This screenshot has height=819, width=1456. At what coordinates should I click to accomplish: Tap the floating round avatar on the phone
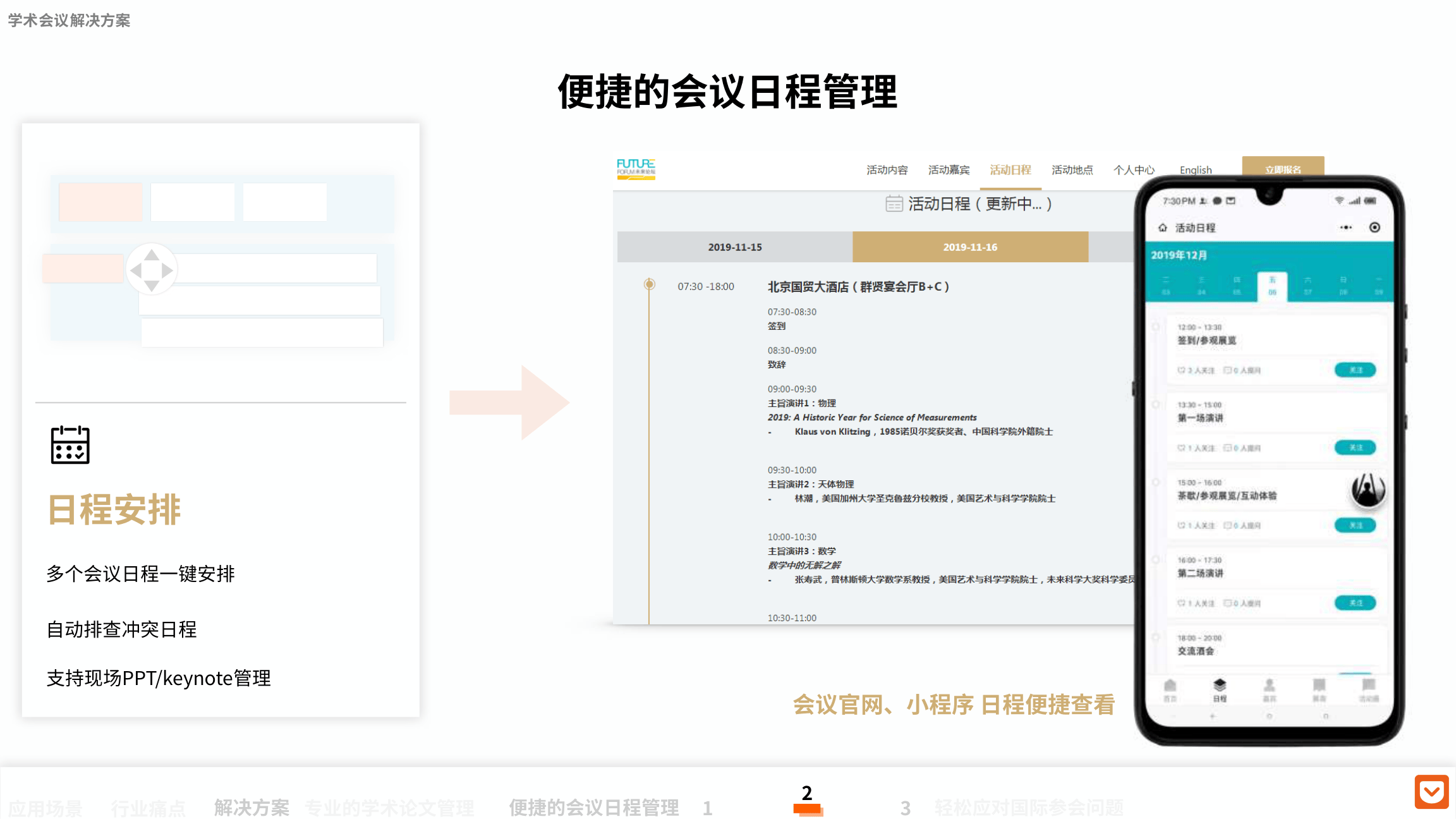point(1368,490)
